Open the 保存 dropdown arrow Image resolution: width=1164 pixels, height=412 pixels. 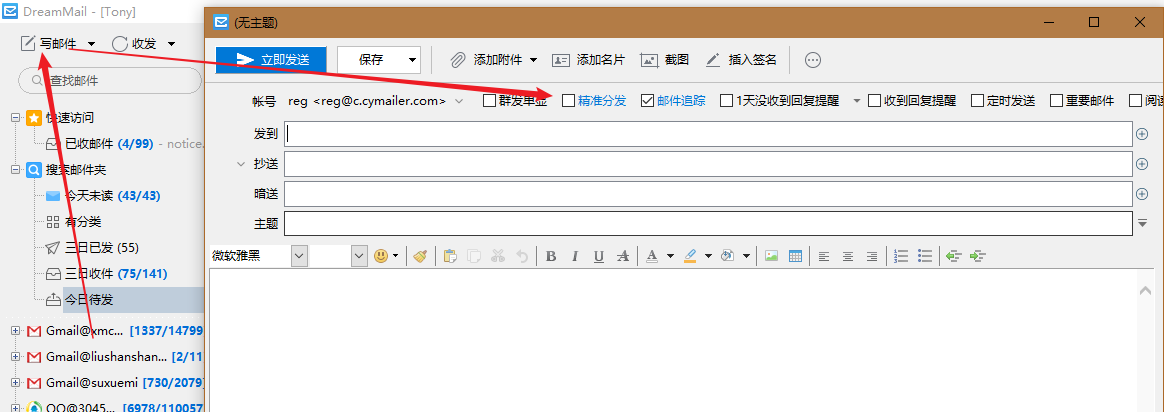pyautogui.click(x=412, y=60)
